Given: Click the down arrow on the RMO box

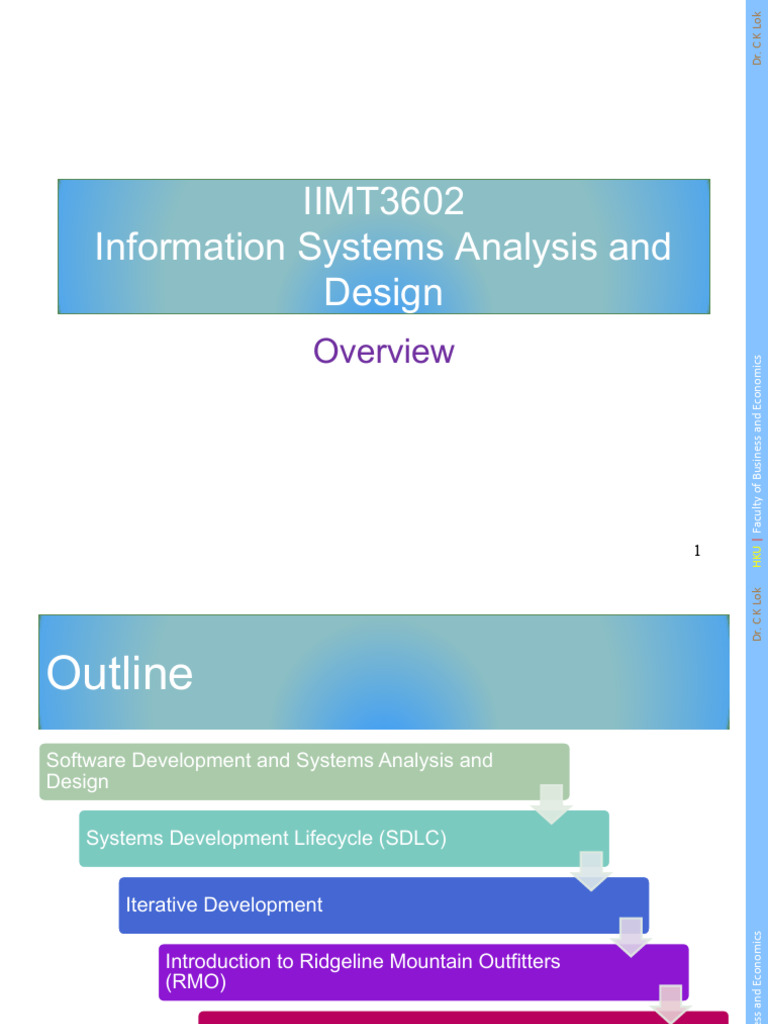Looking at the screenshot, I should pos(671,1004).
